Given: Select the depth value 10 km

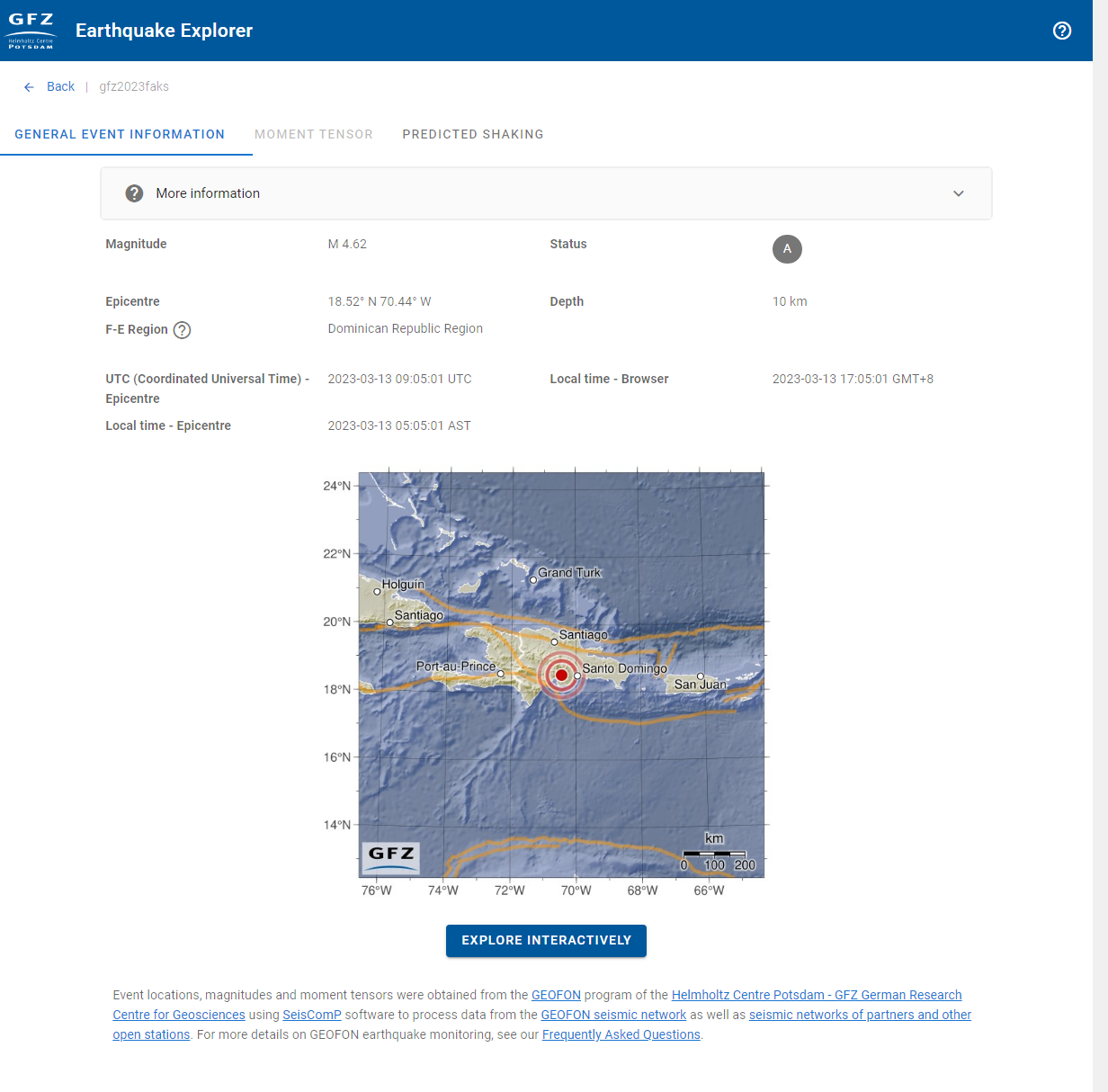Looking at the screenshot, I should click(x=790, y=301).
